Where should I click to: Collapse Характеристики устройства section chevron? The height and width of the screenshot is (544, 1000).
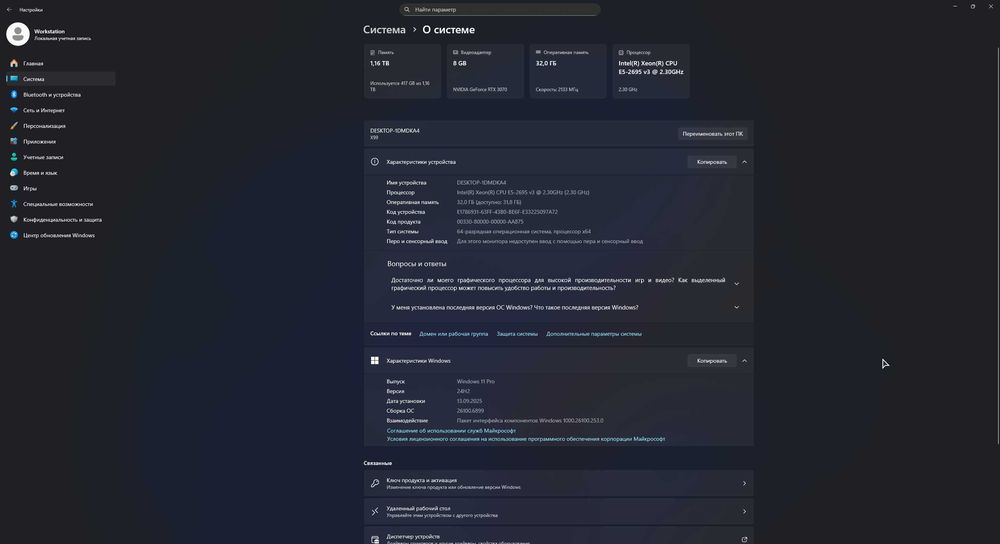point(744,162)
